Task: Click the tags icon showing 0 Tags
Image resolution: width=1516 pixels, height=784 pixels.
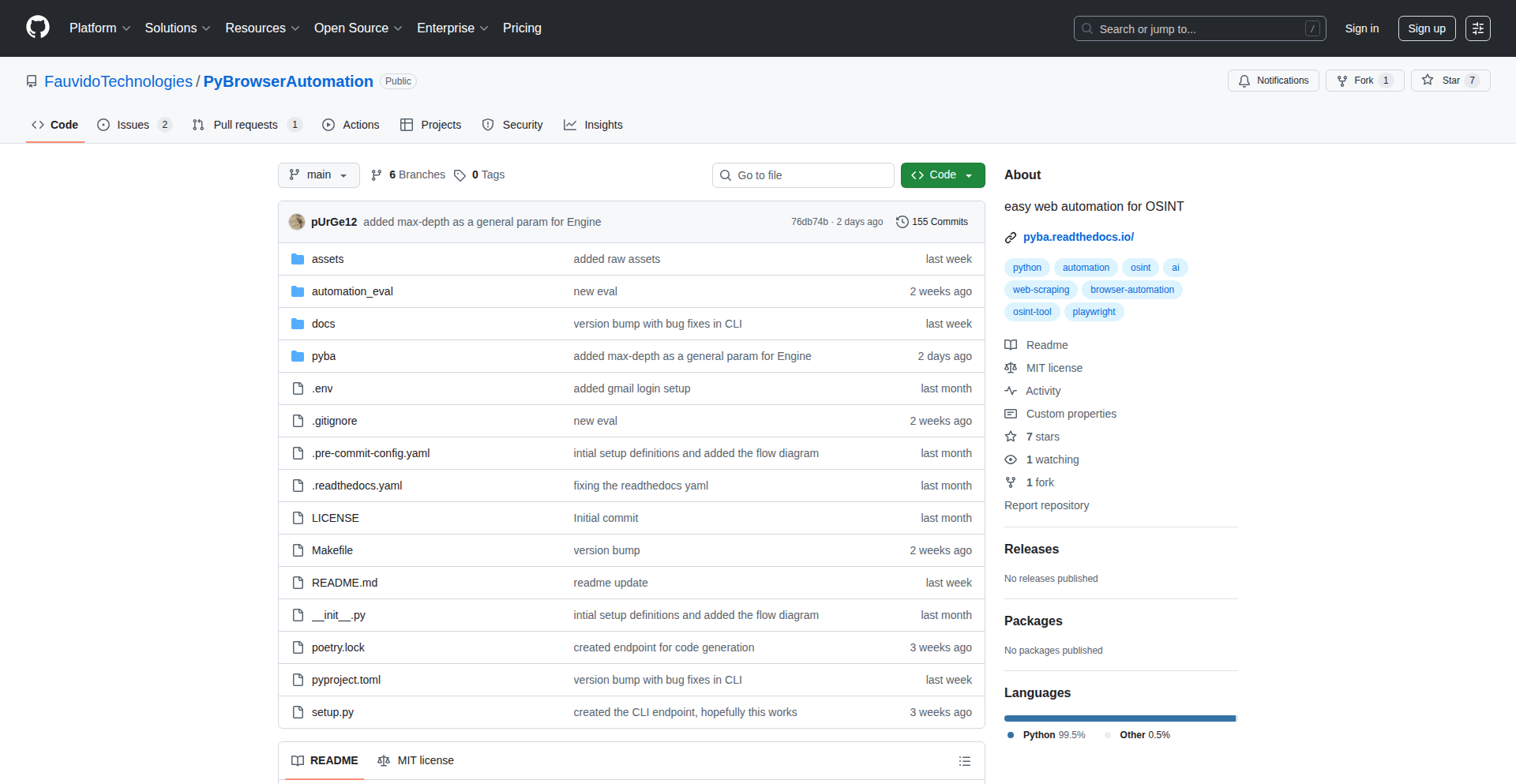Action: pyautogui.click(x=460, y=174)
